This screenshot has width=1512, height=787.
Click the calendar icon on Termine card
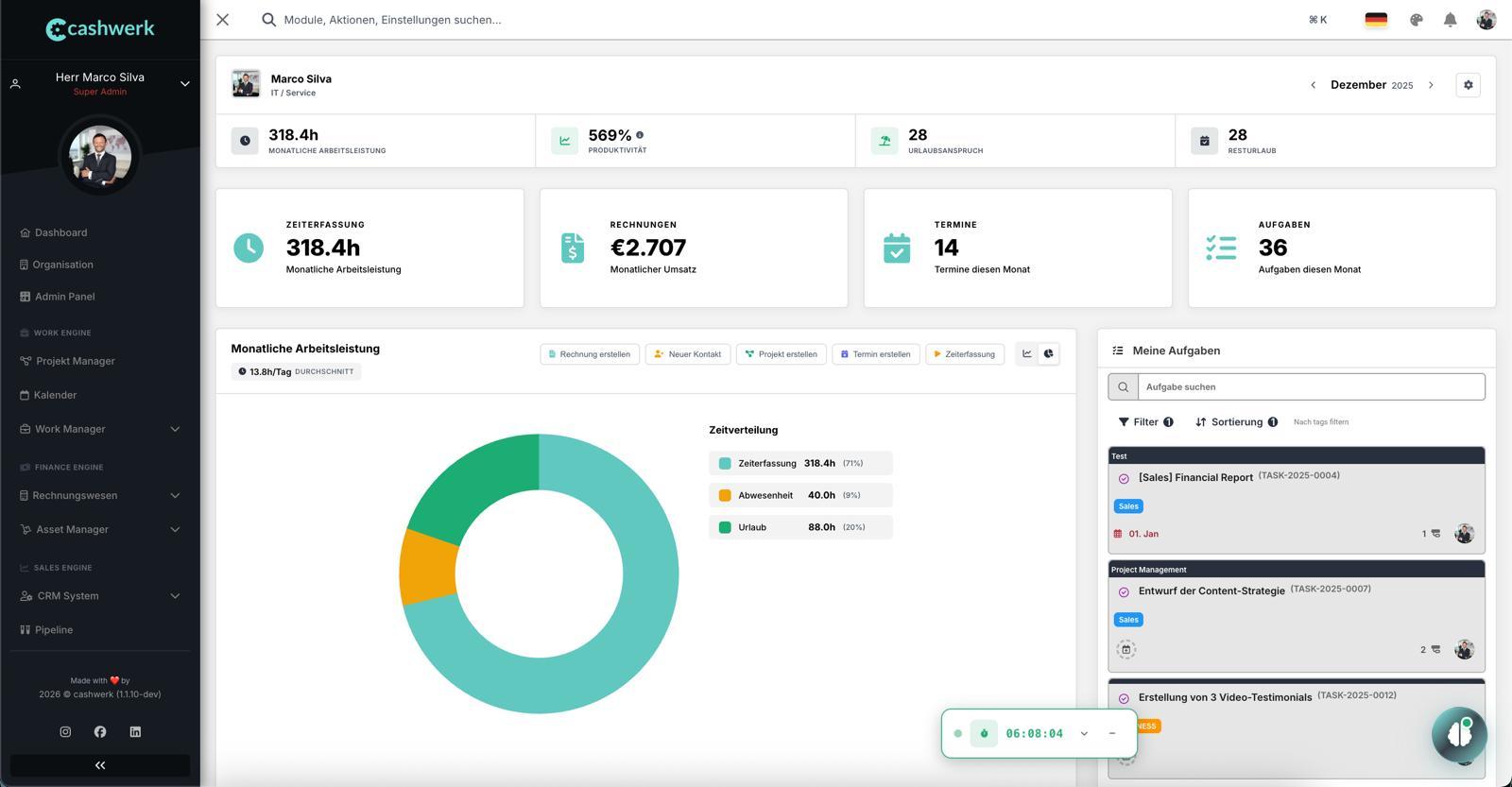pos(897,248)
